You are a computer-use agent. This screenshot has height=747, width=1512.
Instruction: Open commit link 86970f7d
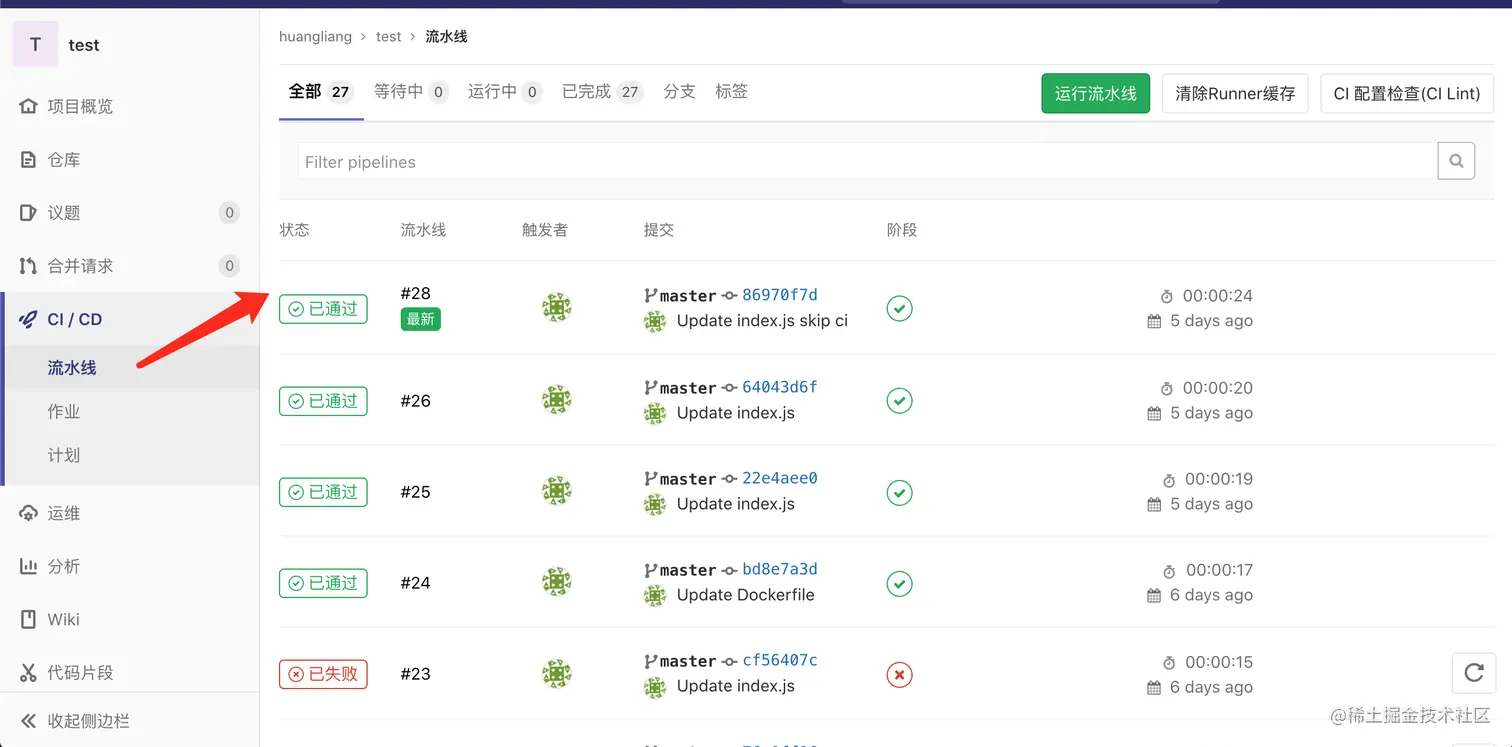tap(779, 295)
